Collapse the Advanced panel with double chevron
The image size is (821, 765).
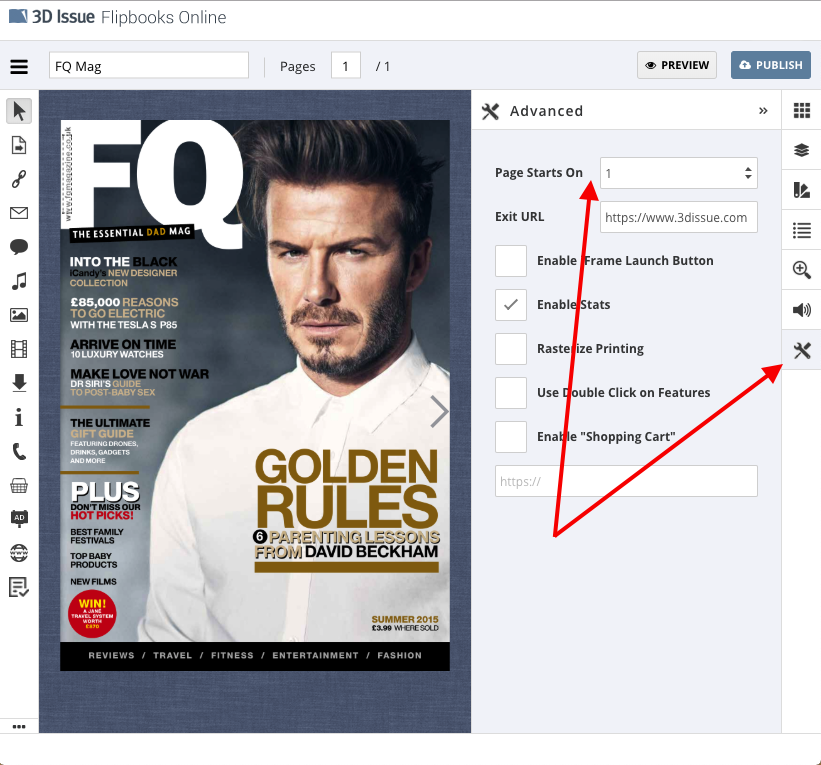click(x=763, y=111)
